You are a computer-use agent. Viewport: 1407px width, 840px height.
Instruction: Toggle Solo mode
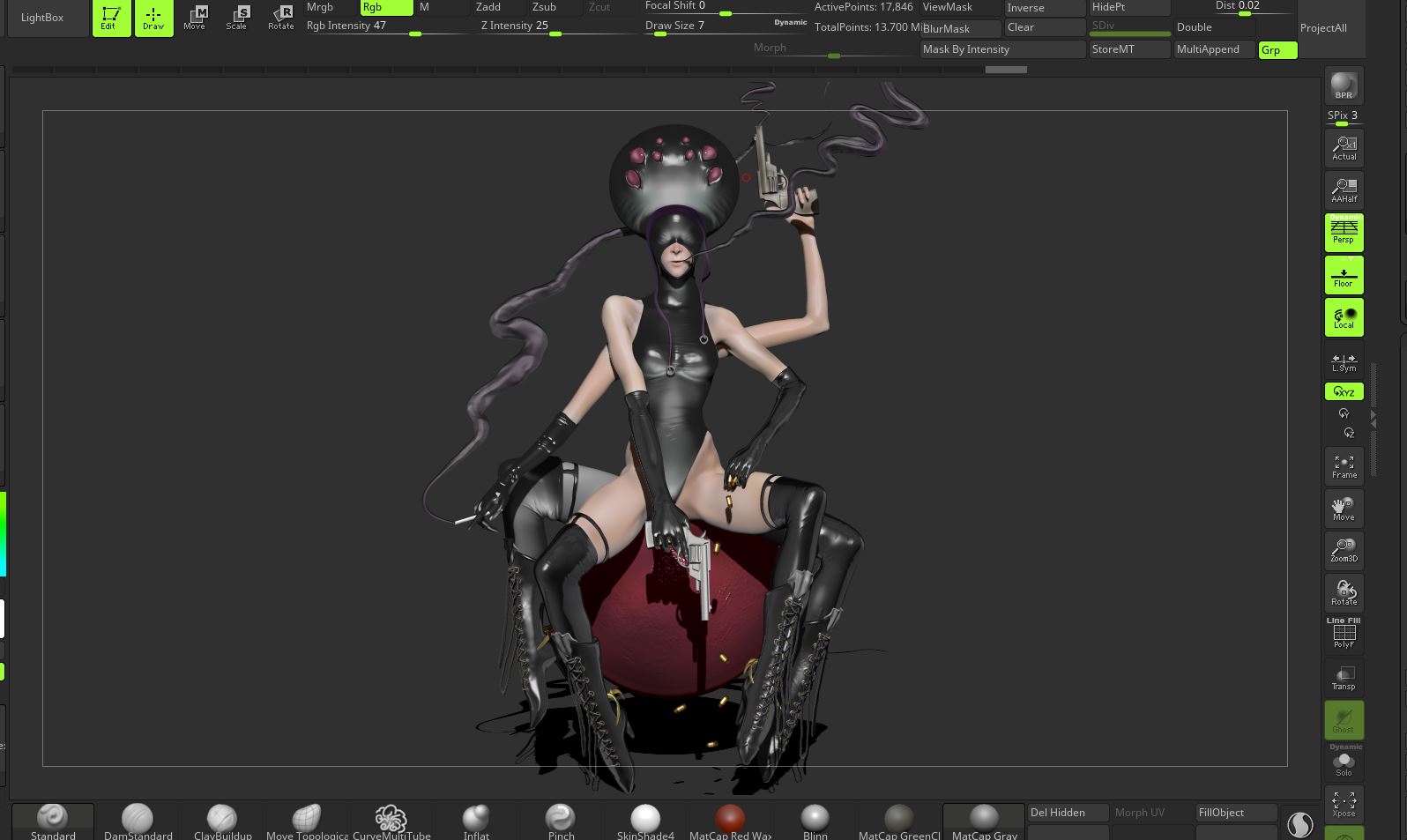[1344, 762]
